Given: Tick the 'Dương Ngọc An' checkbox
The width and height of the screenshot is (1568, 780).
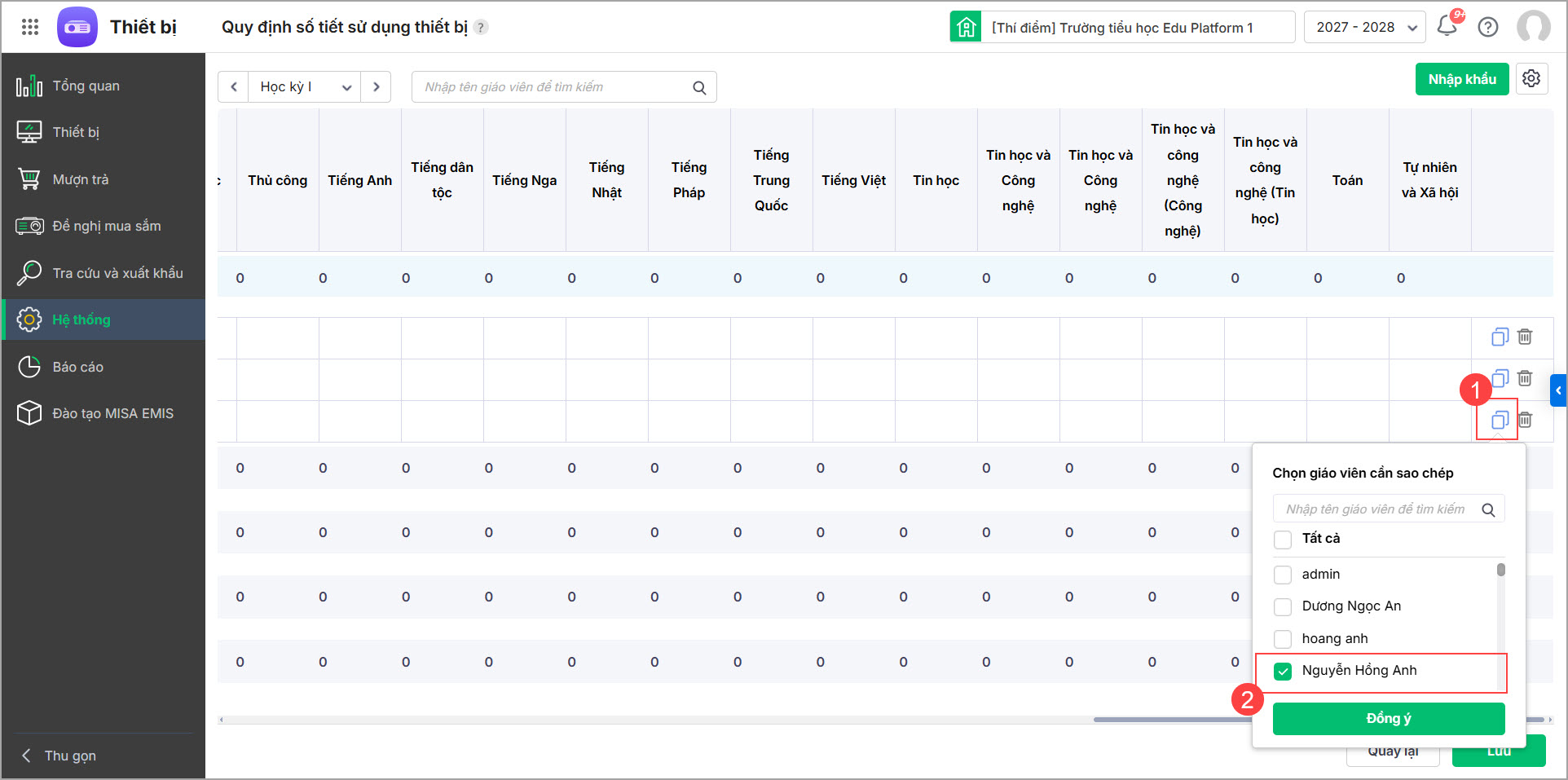Looking at the screenshot, I should coord(1283,606).
